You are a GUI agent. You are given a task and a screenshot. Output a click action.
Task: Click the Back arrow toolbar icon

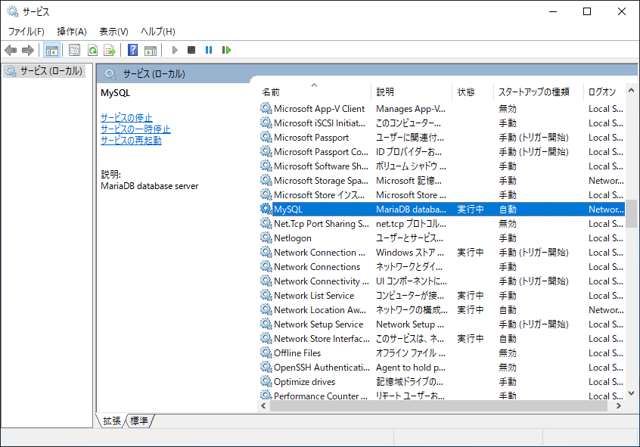[x=11, y=50]
